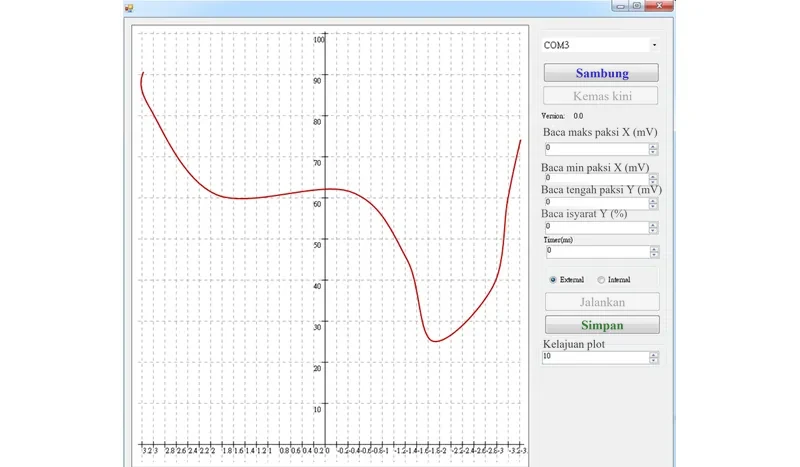Focus the Baca min paksi X field
The height and width of the screenshot is (467, 800).
pyautogui.click(x=596, y=178)
